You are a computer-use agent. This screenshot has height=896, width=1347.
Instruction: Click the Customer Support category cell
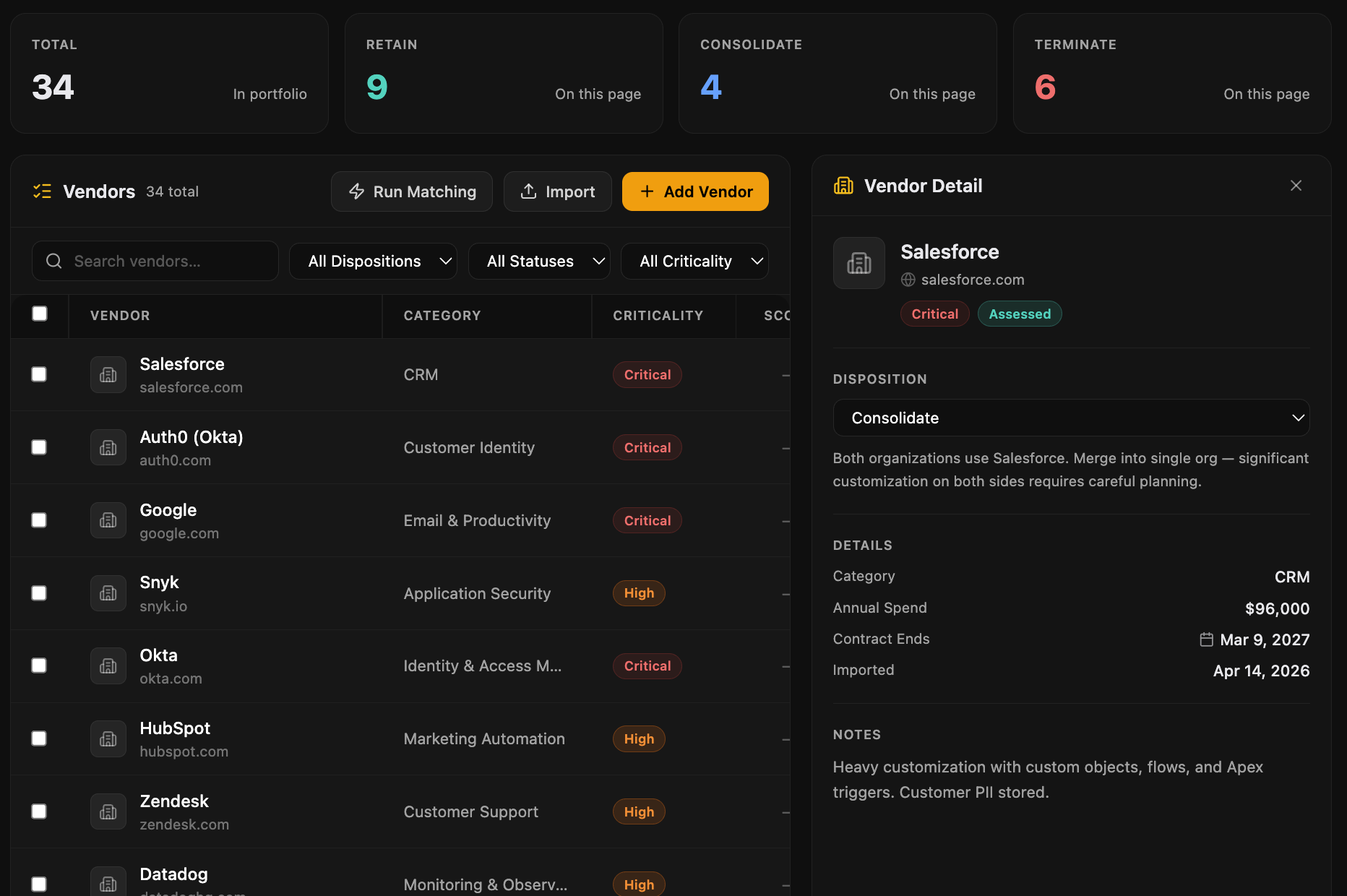[x=471, y=812]
